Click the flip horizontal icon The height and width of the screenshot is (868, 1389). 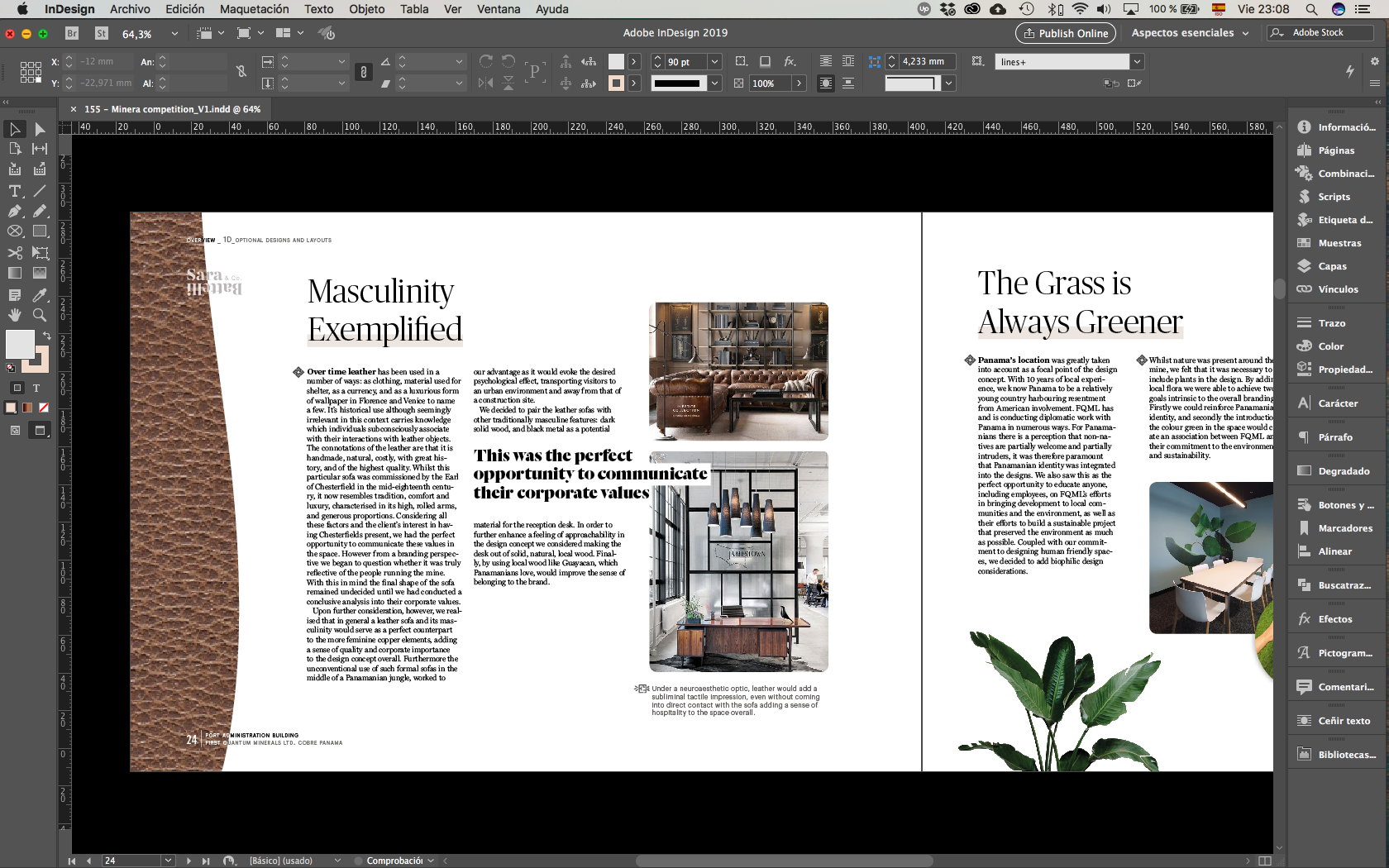[x=485, y=83]
